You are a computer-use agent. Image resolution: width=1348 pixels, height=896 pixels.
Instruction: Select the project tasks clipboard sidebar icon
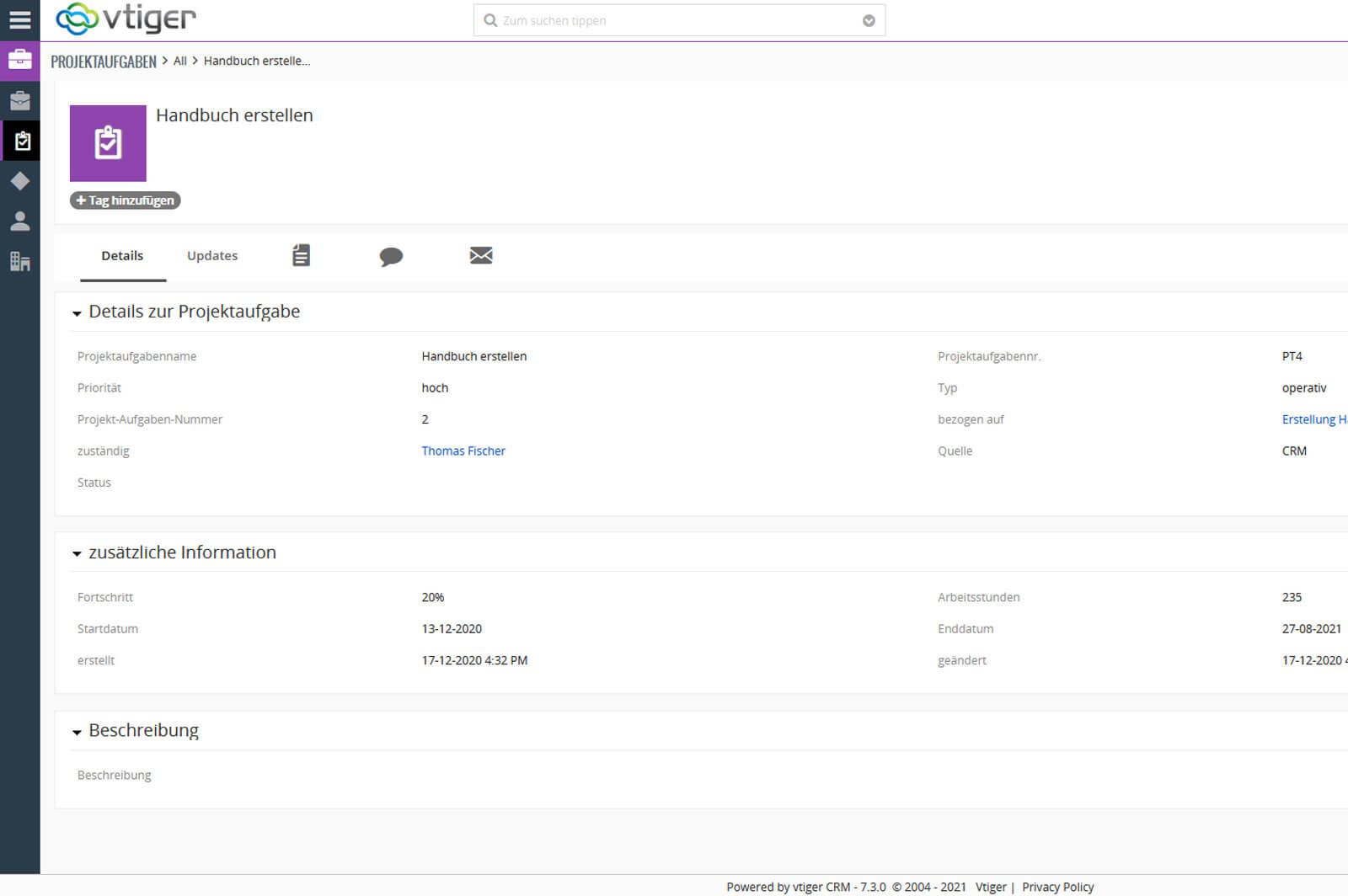(x=21, y=141)
